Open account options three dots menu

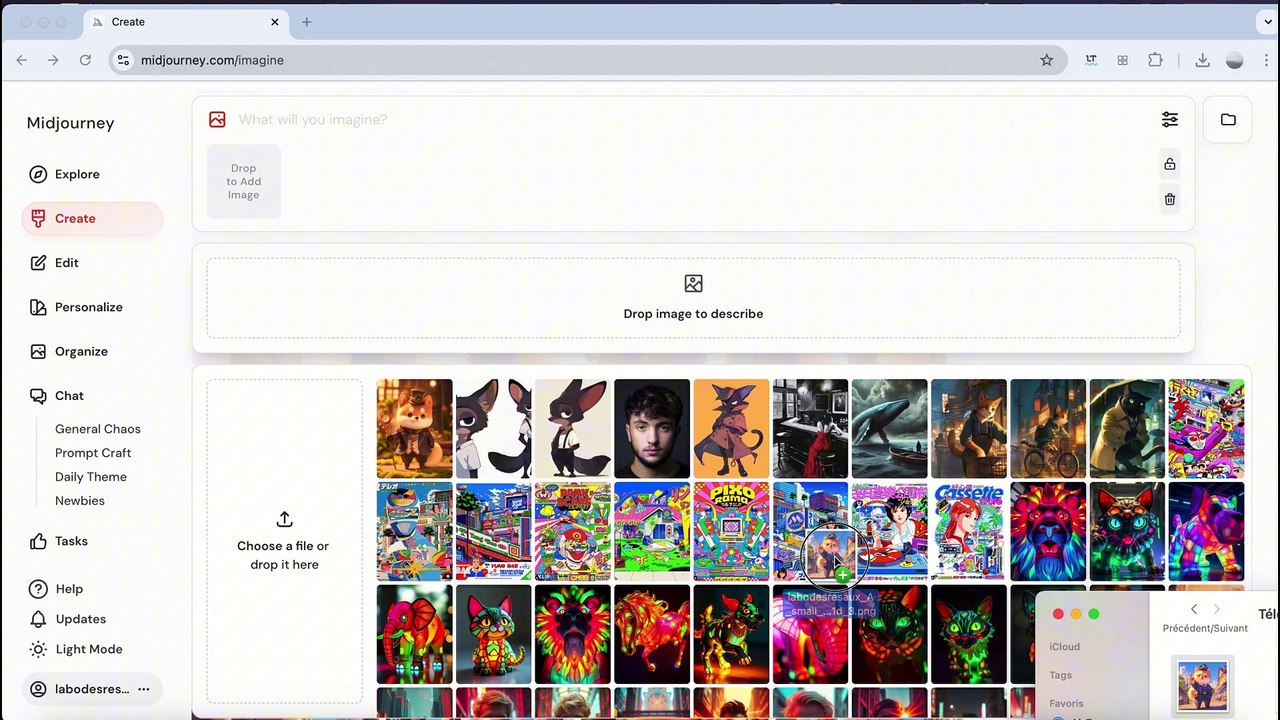tap(143, 689)
